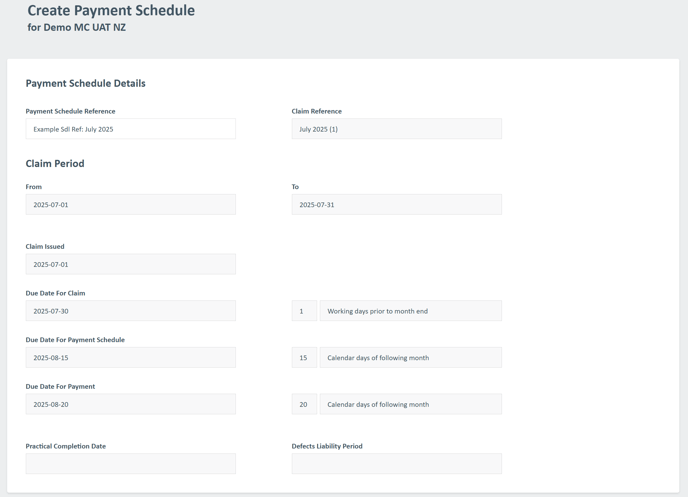Click the Payment Schedule Reference field
The height and width of the screenshot is (497, 688).
point(130,129)
